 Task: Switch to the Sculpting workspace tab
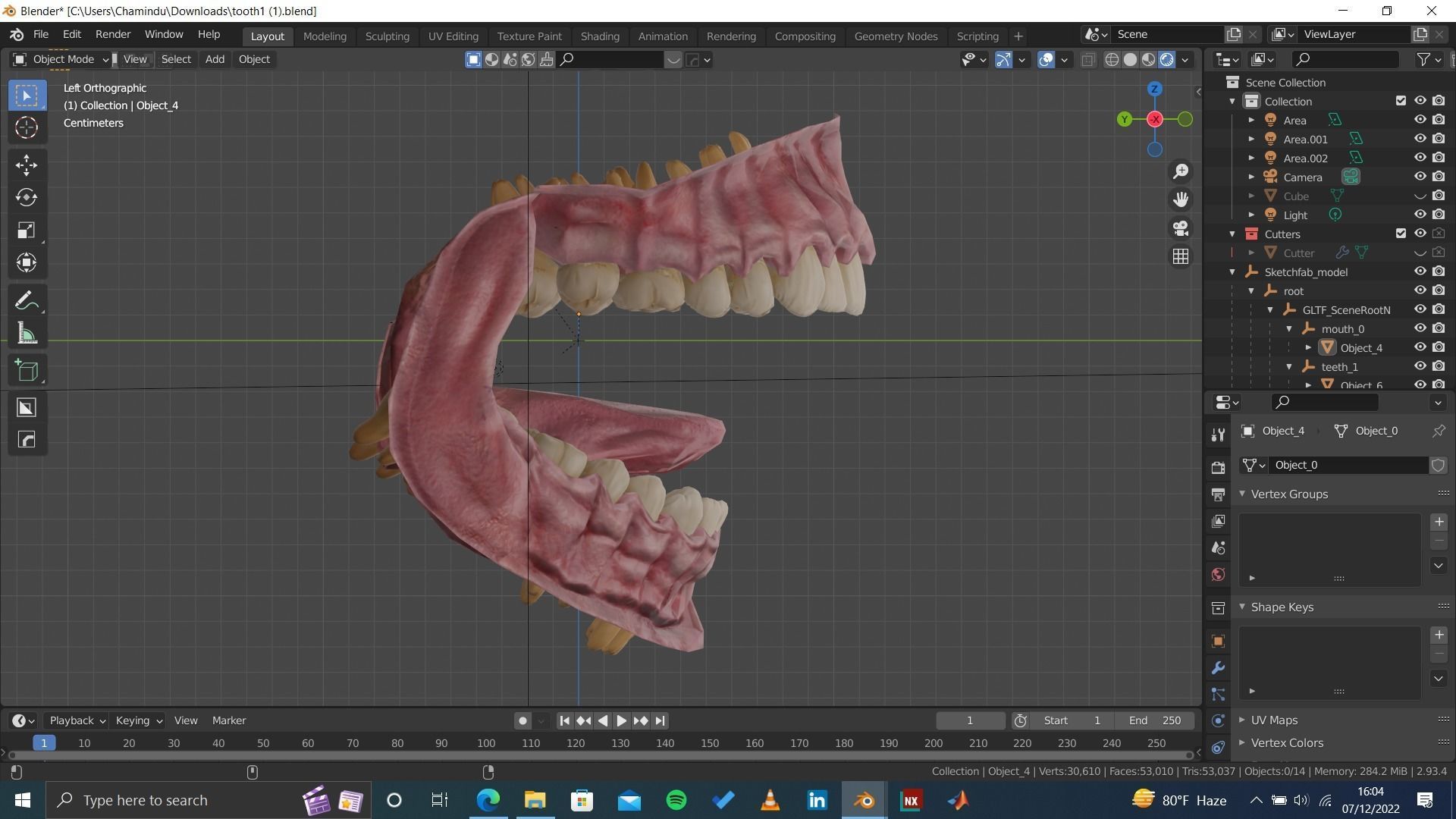click(387, 36)
